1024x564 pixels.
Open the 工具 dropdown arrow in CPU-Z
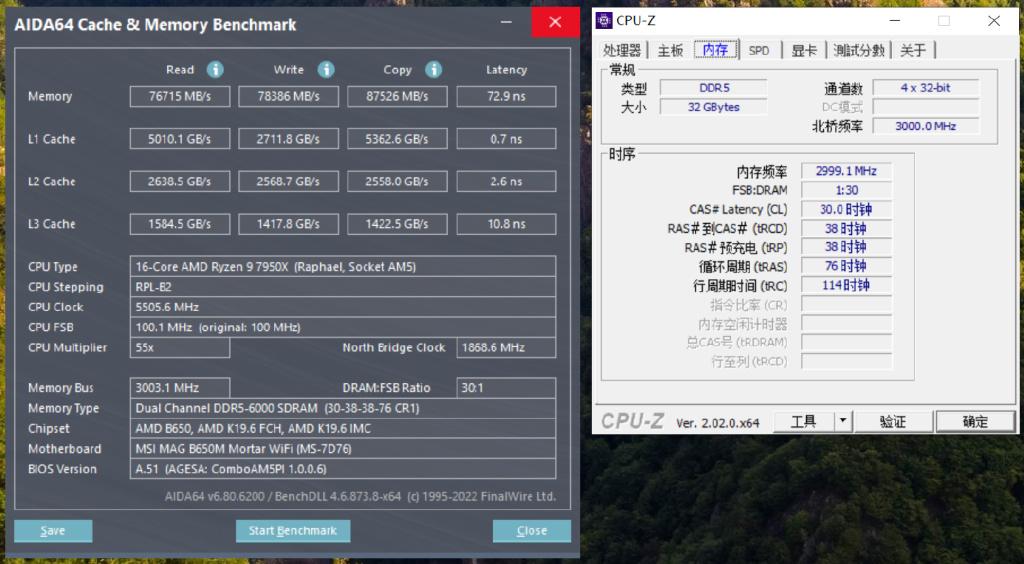[843, 422]
